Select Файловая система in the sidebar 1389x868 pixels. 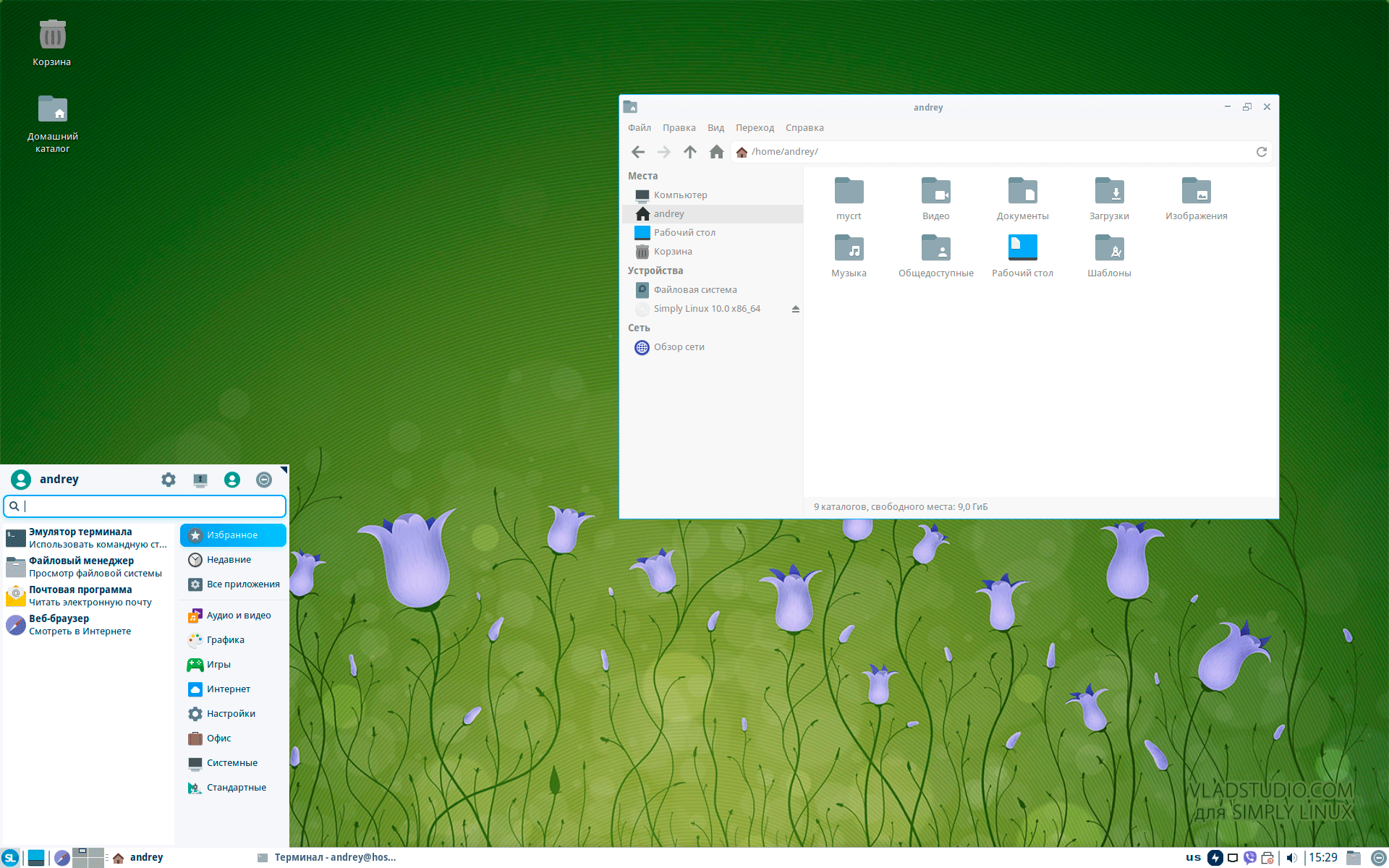point(694,290)
